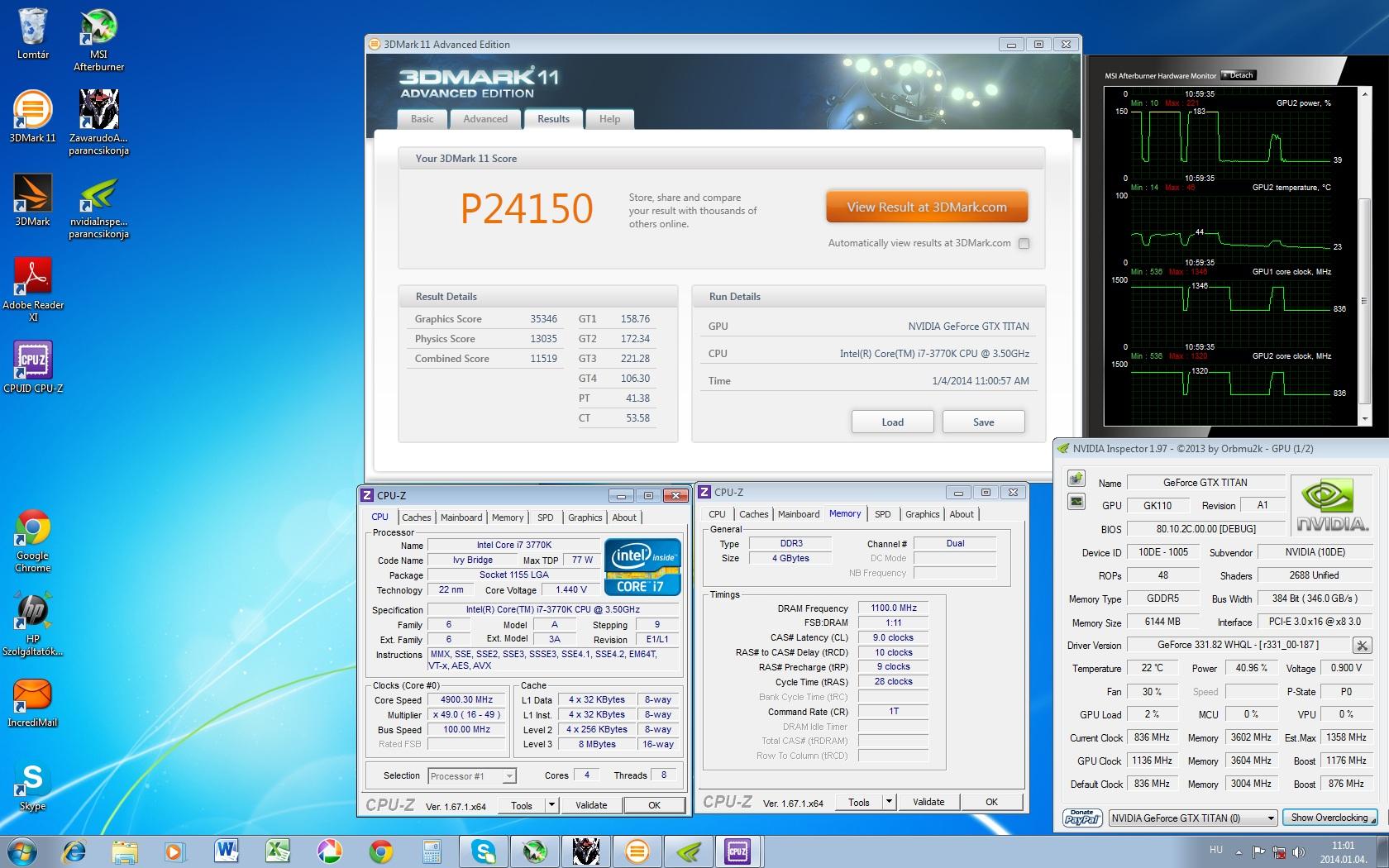This screenshot has height=868, width=1389.
Task: Launch MSI Afterburner from its desktop icon
Action: (98, 40)
